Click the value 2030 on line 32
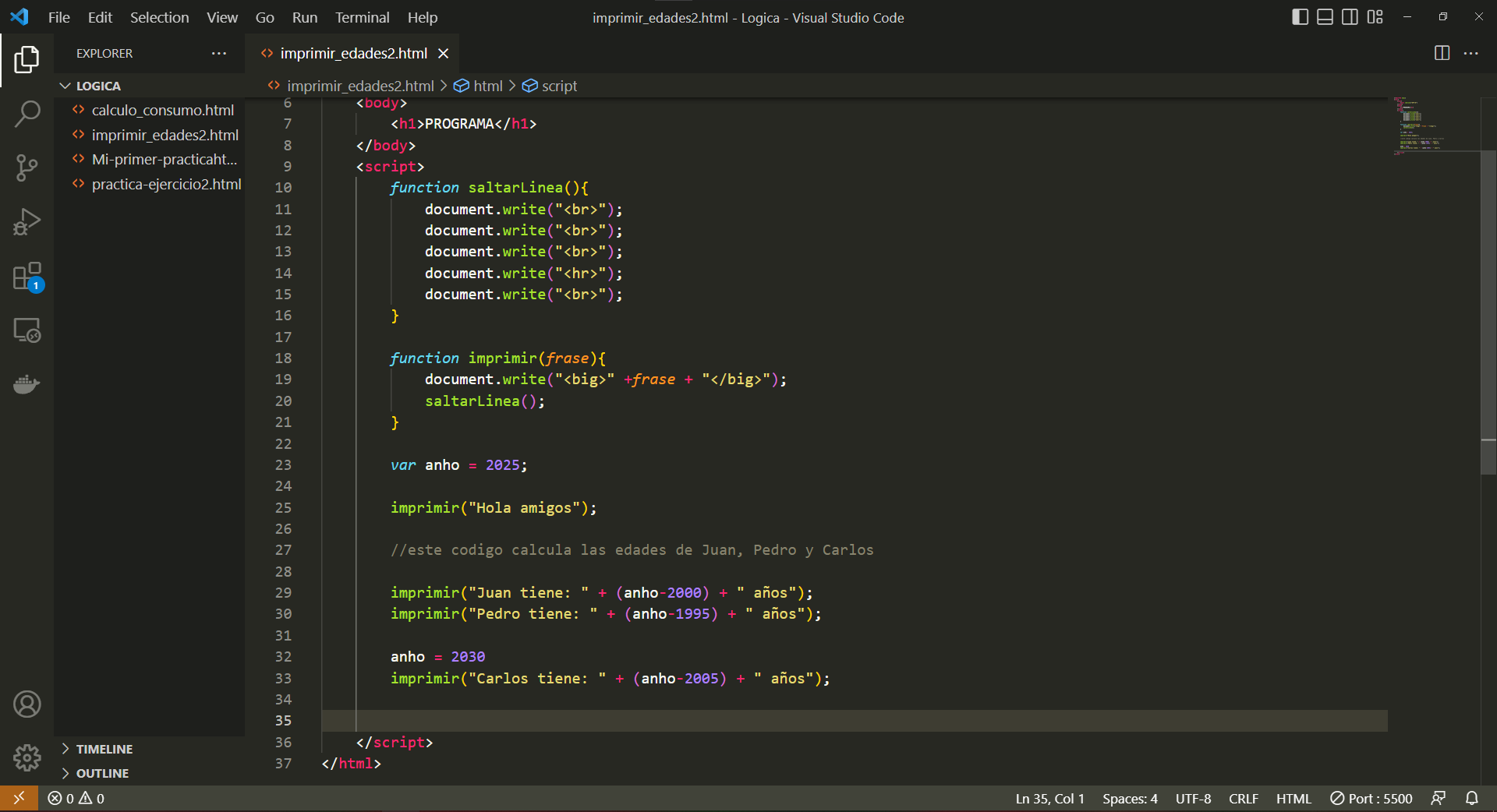1497x812 pixels. (x=468, y=657)
